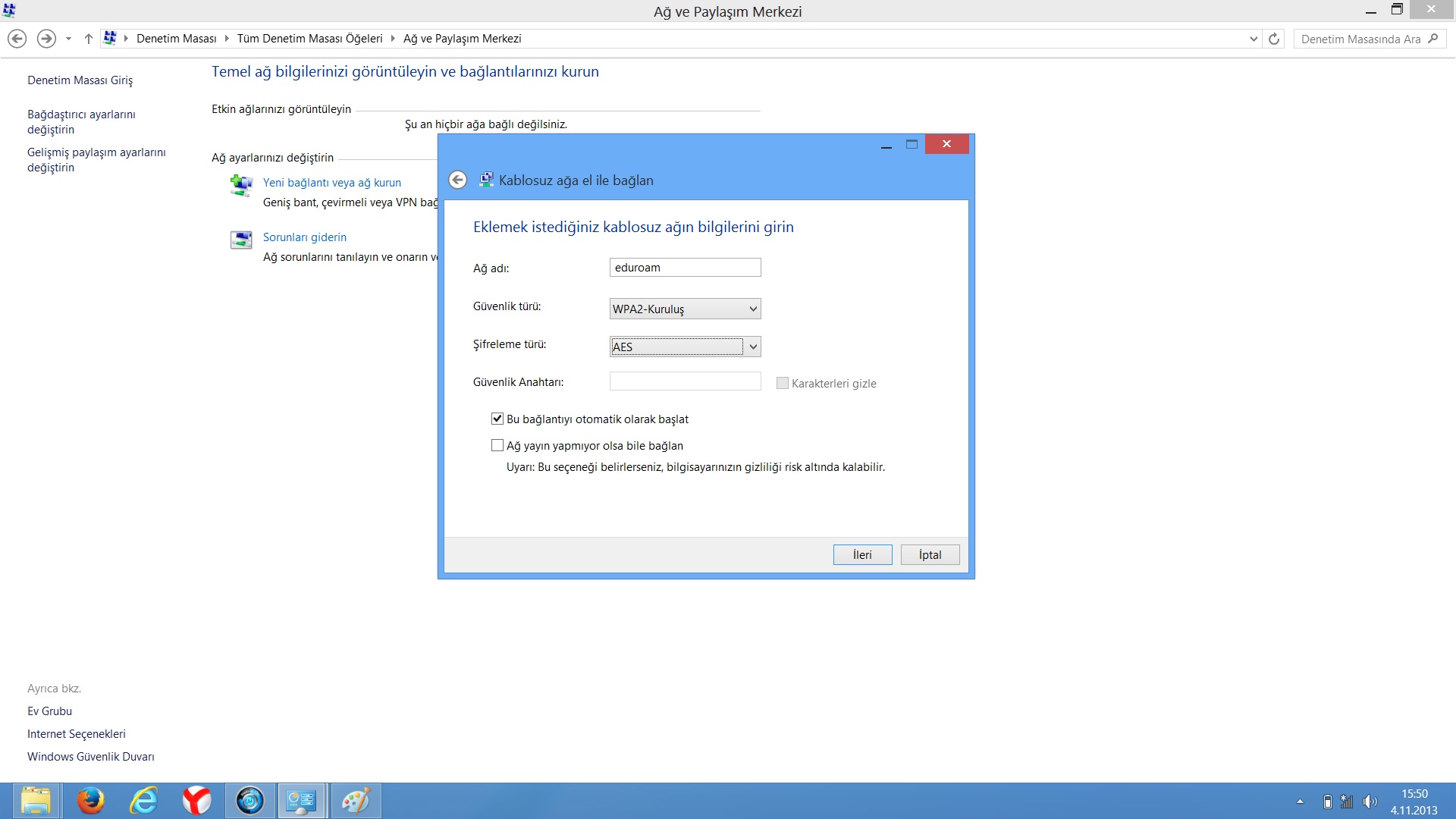
Task: Refresh the Control Panel window
Action: pos(1274,39)
